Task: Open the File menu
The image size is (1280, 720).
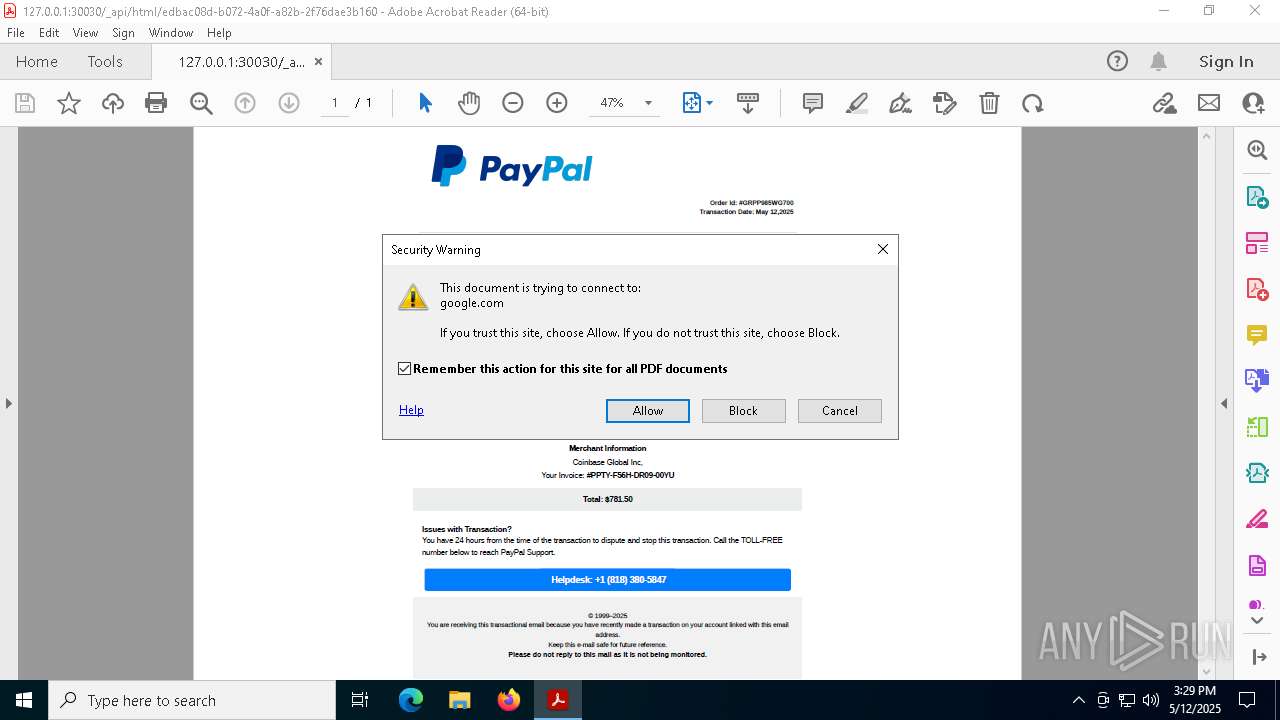Action: point(16,33)
